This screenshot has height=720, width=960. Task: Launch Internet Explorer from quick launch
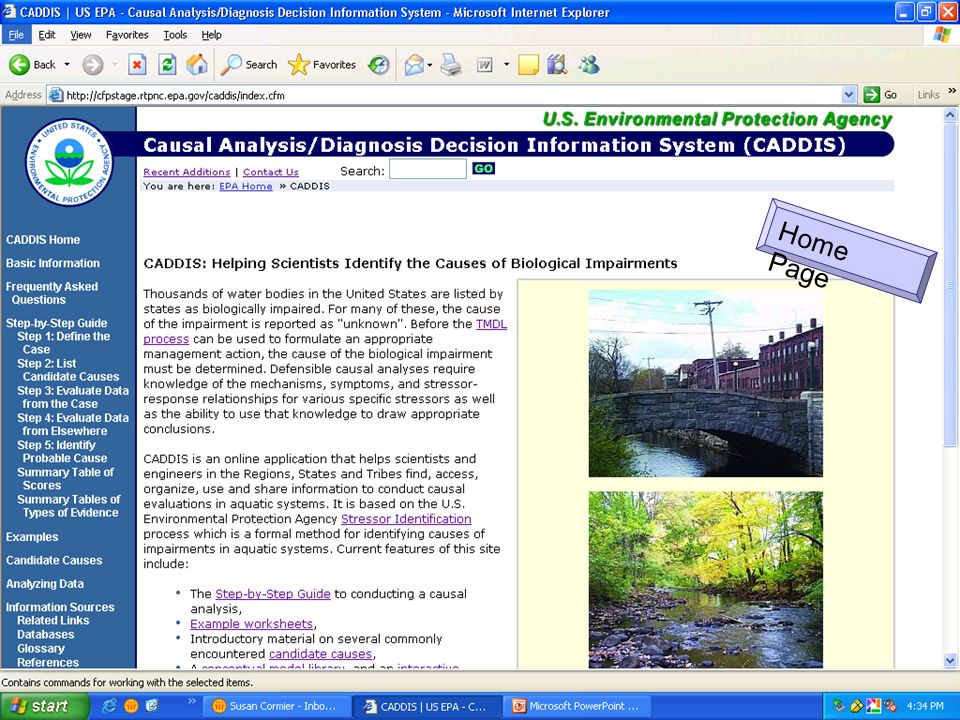110,706
